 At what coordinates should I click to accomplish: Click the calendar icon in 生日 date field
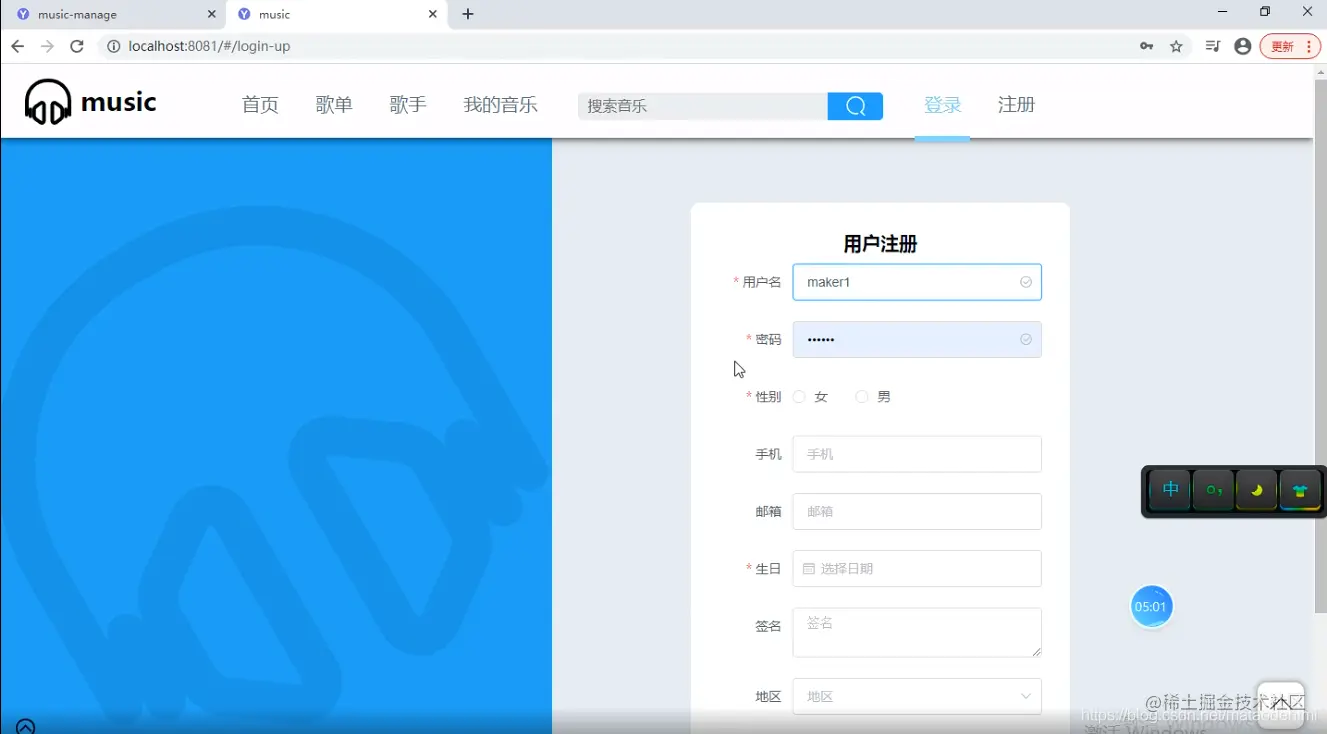(x=809, y=568)
